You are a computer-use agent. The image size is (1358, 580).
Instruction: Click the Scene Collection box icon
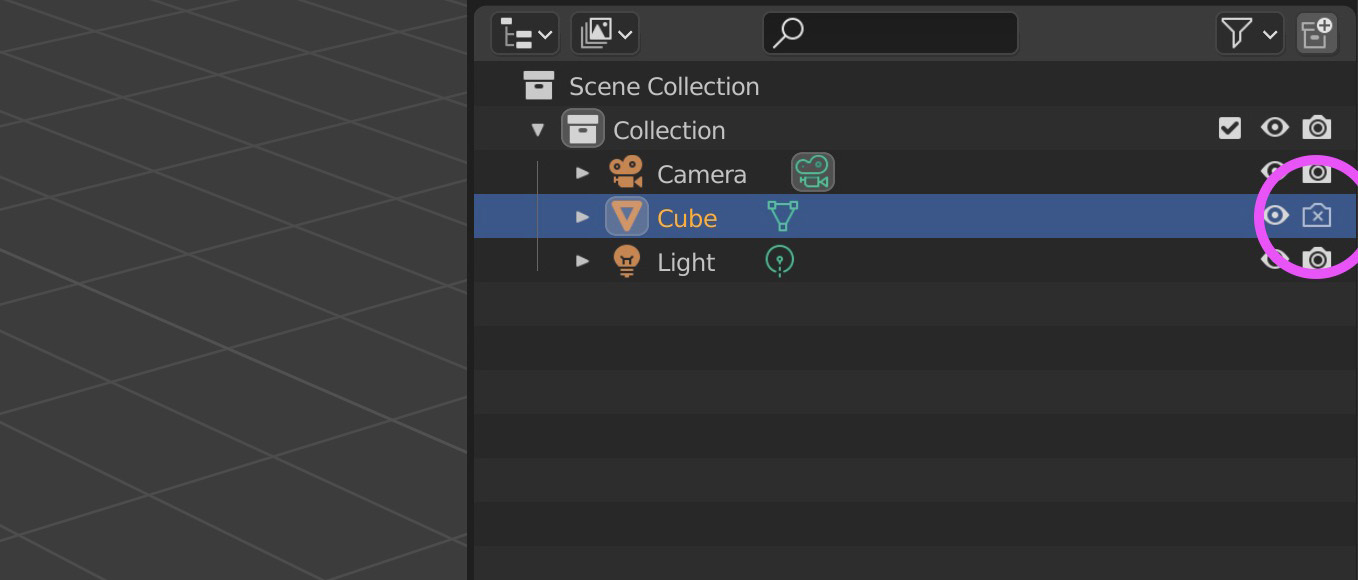[539, 85]
